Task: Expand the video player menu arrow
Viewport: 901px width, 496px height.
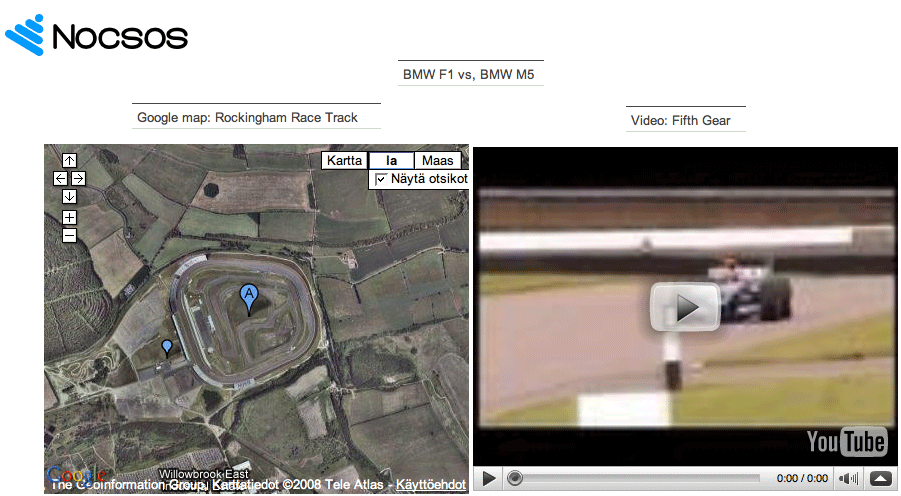Action: 881,479
